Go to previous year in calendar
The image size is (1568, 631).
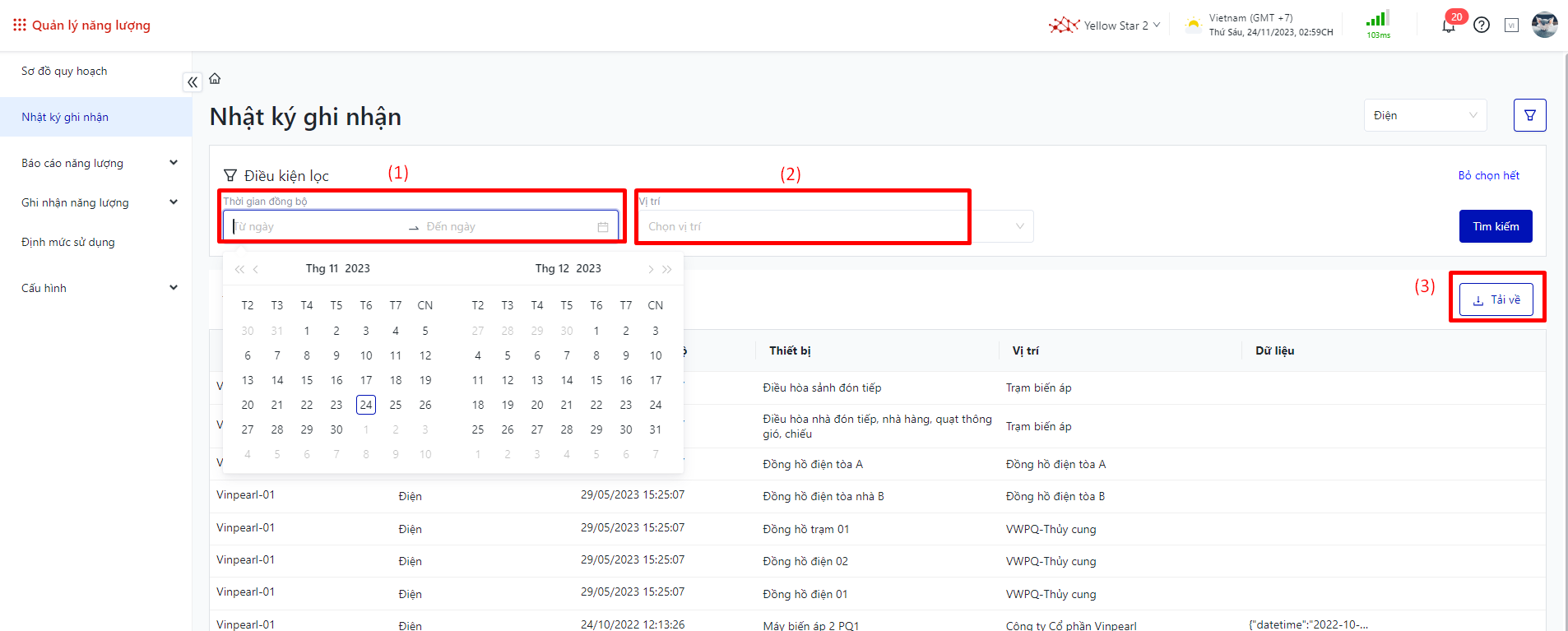[x=239, y=269]
